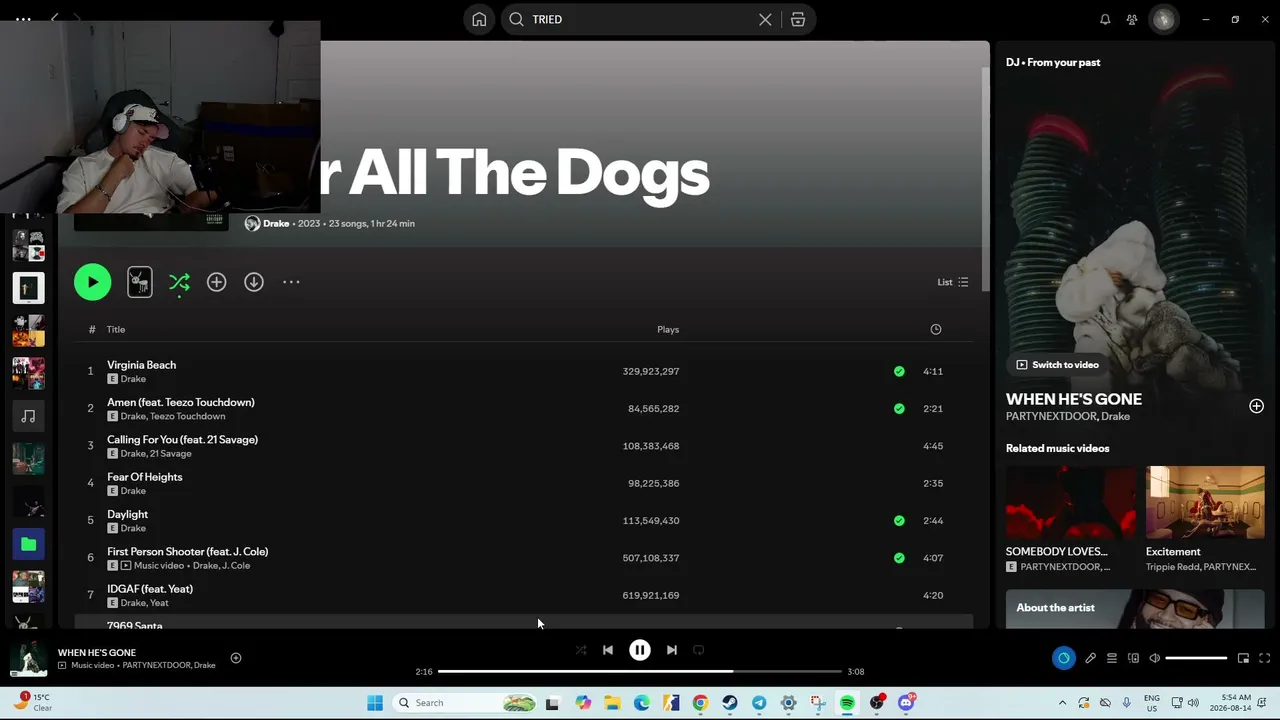The image size is (1280, 720).
Task: Open Telegram from the taskbar
Action: tap(759, 703)
